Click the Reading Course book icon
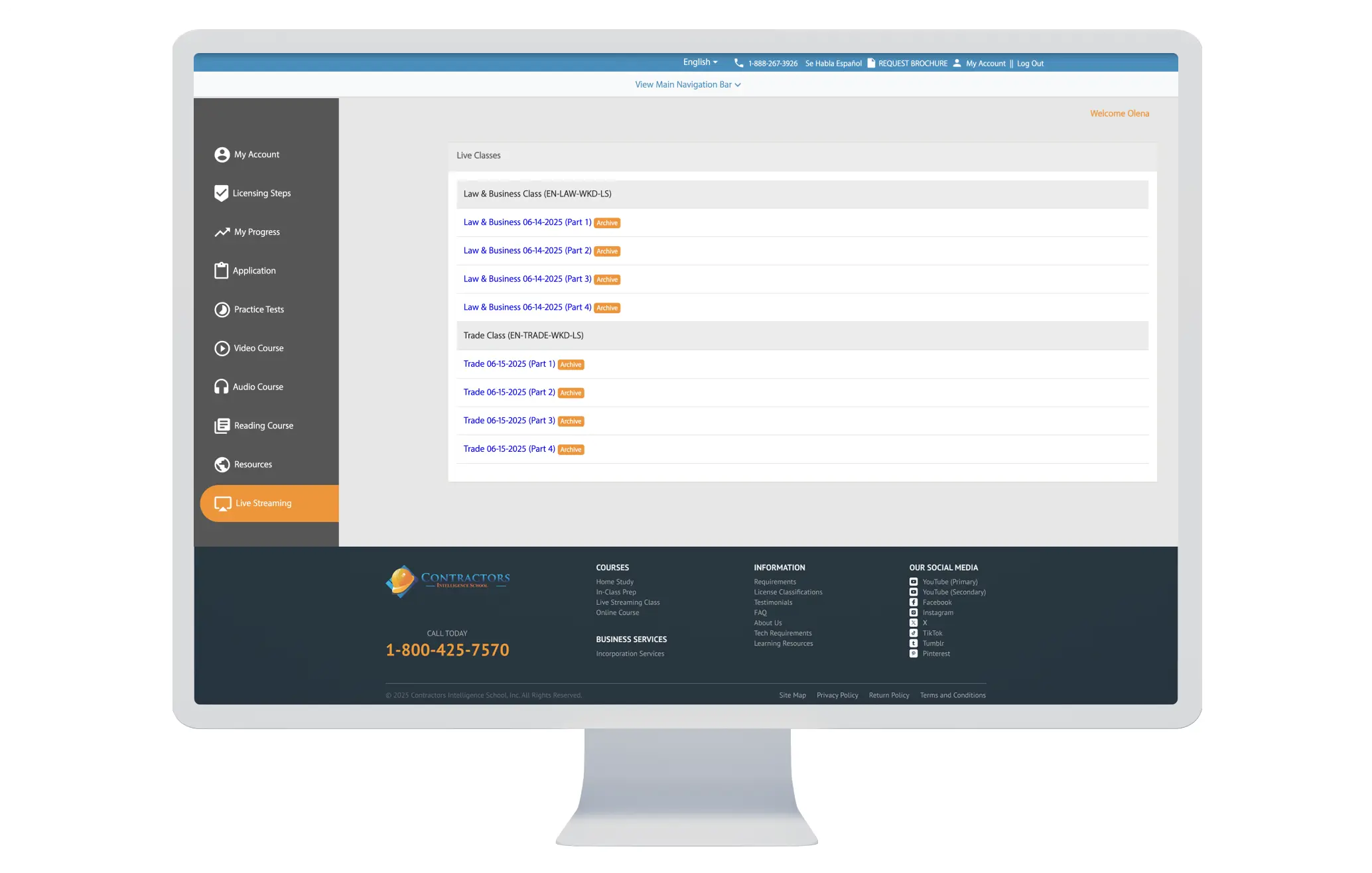This screenshot has height=873, width=1372. [x=222, y=426]
